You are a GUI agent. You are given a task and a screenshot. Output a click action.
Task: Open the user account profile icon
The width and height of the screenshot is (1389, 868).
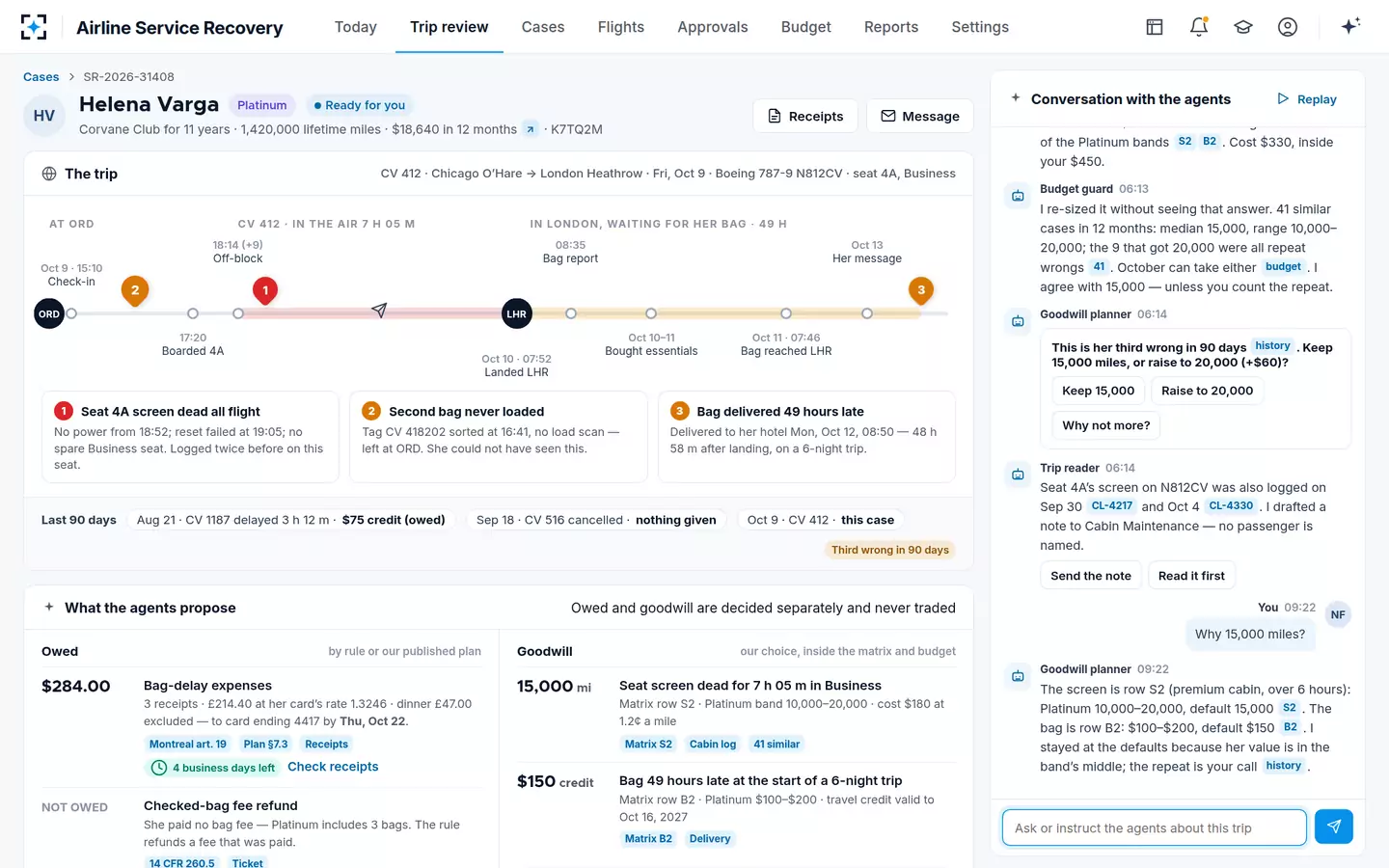tap(1288, 27)
